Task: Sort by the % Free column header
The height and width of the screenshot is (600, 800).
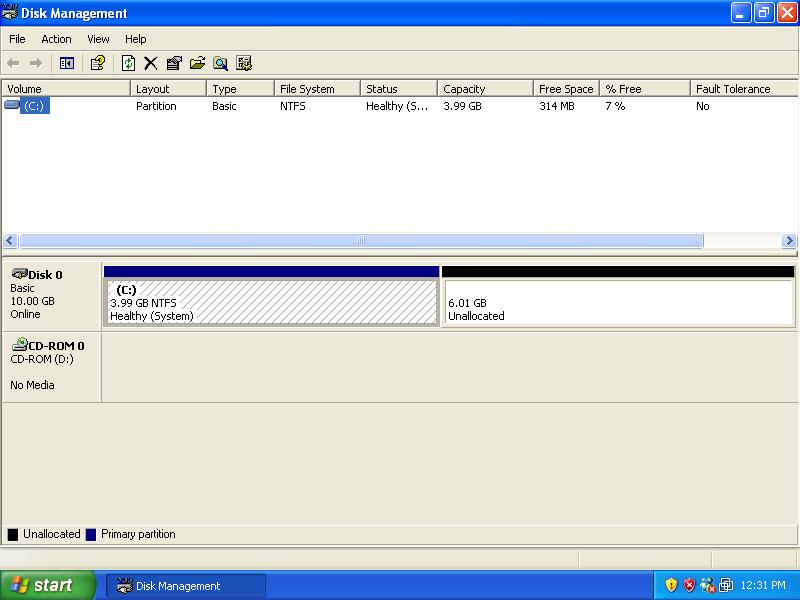Action: 645,89
